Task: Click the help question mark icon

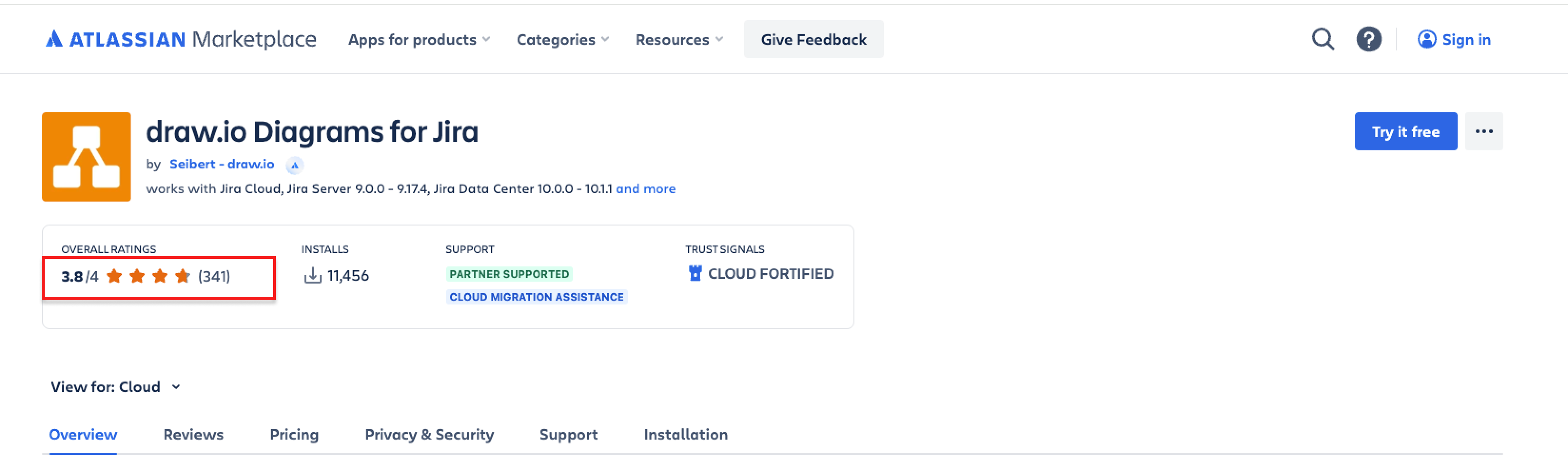Action: click(1369, 39)
